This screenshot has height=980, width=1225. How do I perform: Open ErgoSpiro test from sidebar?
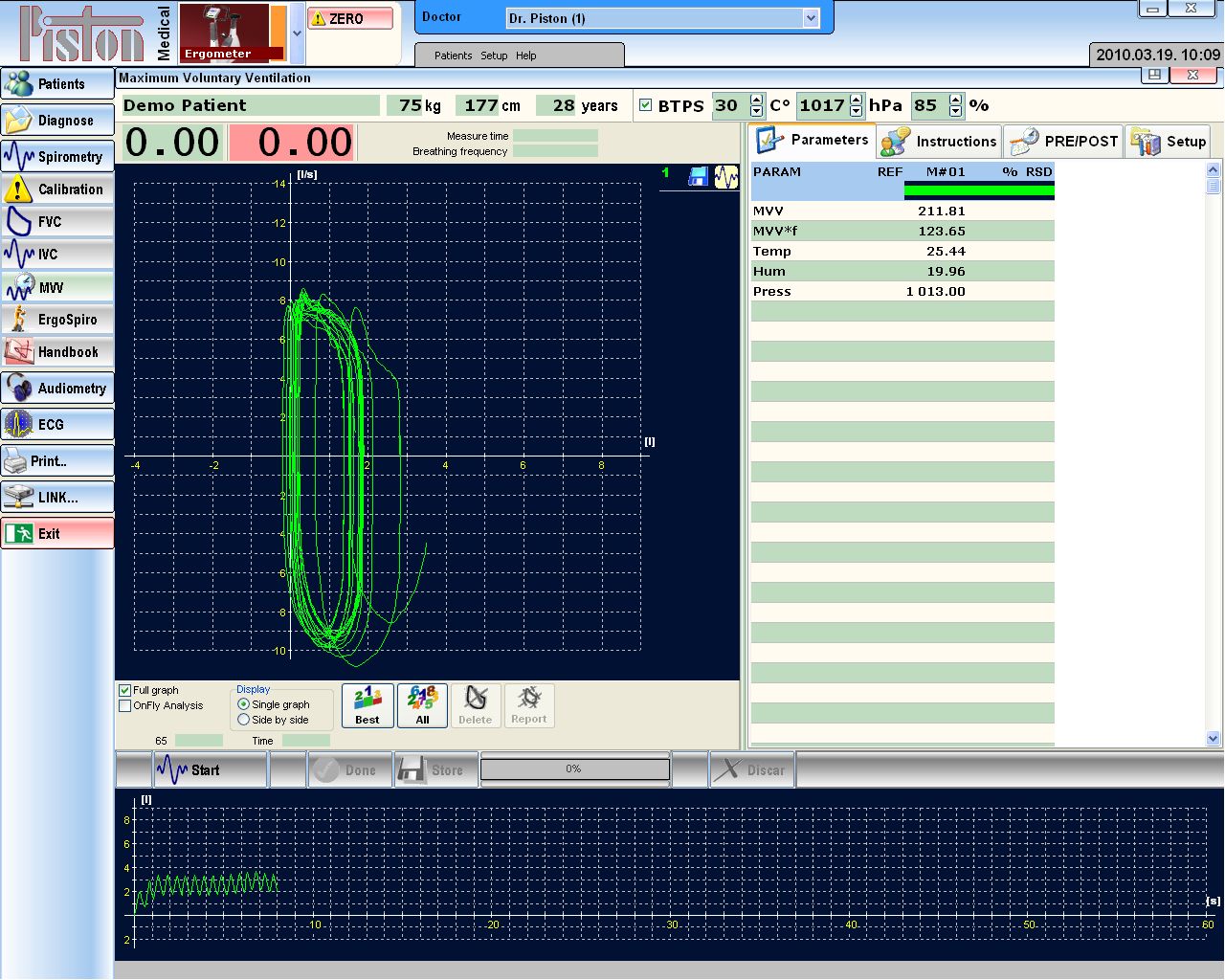tap(57, 320)
